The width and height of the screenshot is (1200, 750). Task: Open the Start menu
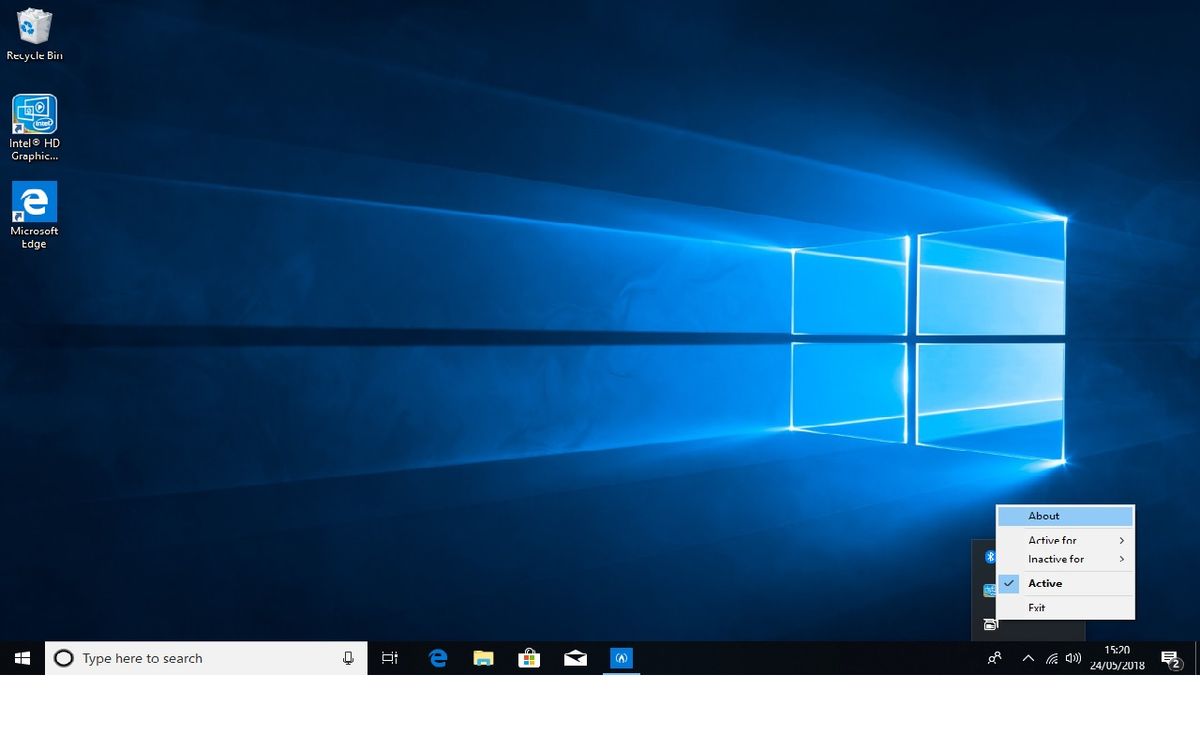[x=21, y=658]
